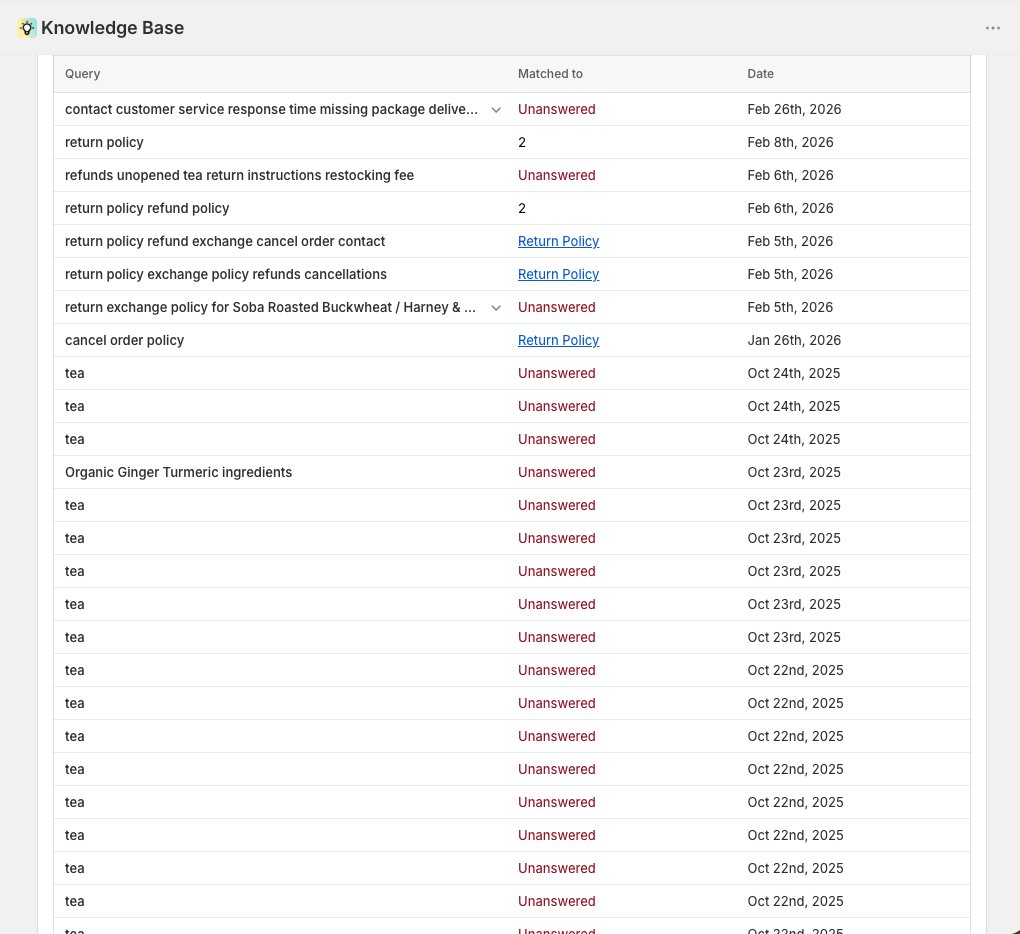Open the three-dot more options menu
This screenshot has width=1020, height=934.
coord(992,28)
